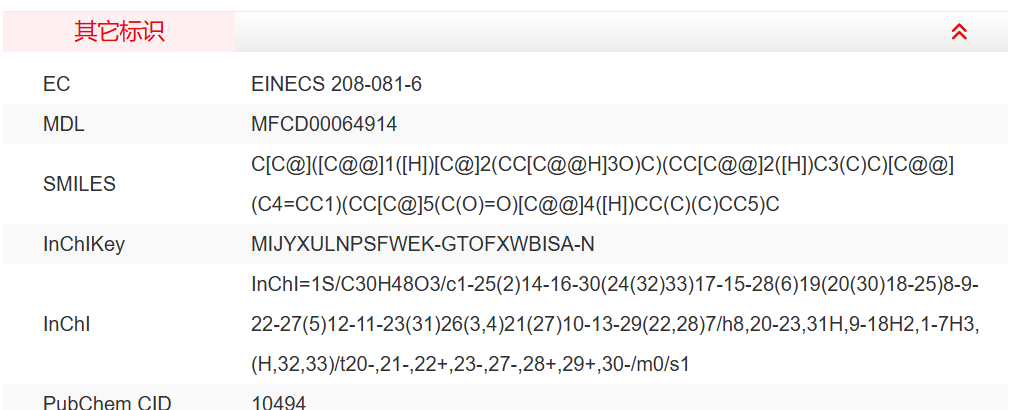The height and width of the screenshot is (410, 1025).
Task: Click the MDL row label
Action: (64, 125)
